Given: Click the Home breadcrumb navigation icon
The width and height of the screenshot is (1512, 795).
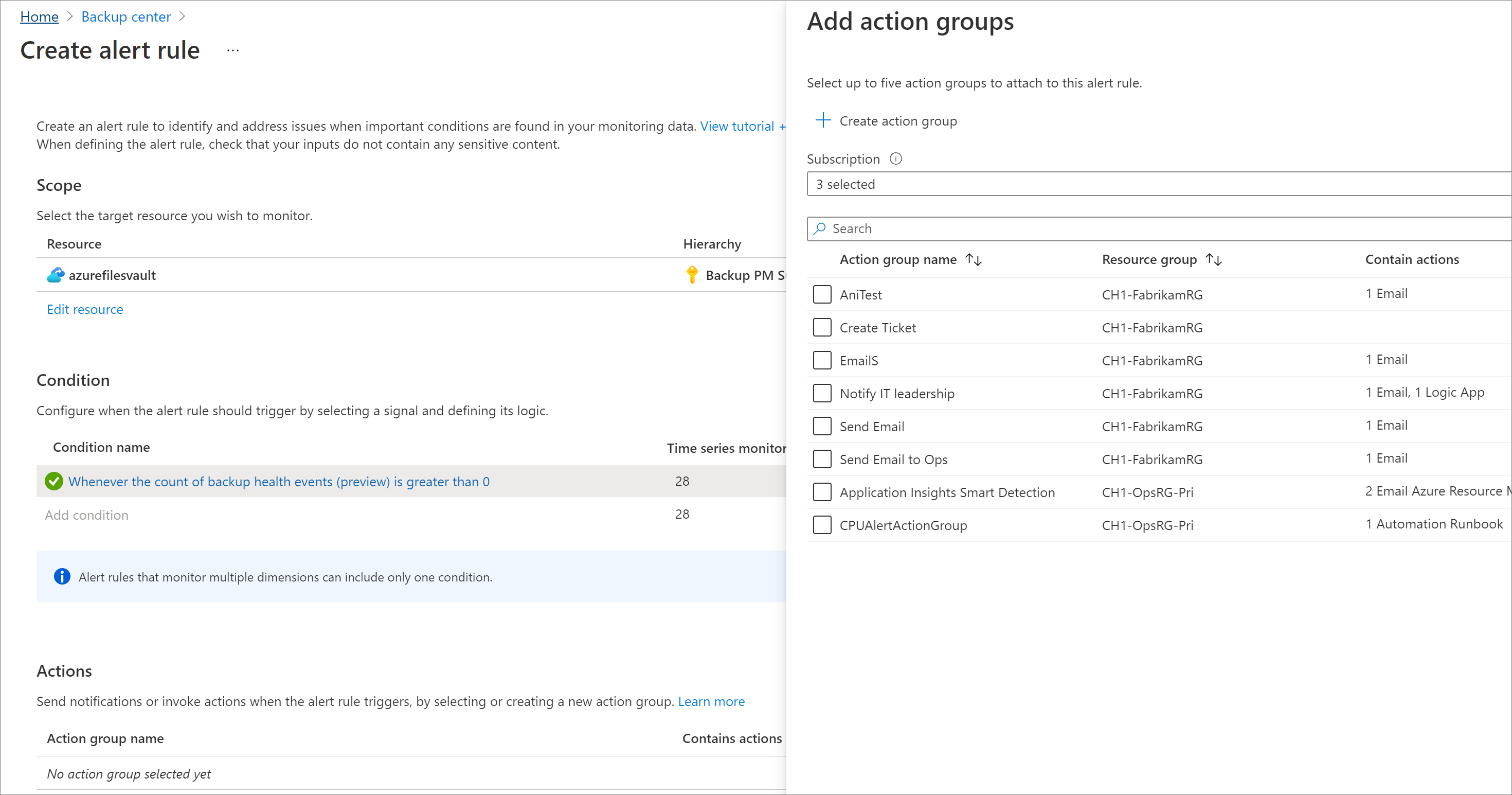Looking at the screenshot, I should (x=37, y=17).
